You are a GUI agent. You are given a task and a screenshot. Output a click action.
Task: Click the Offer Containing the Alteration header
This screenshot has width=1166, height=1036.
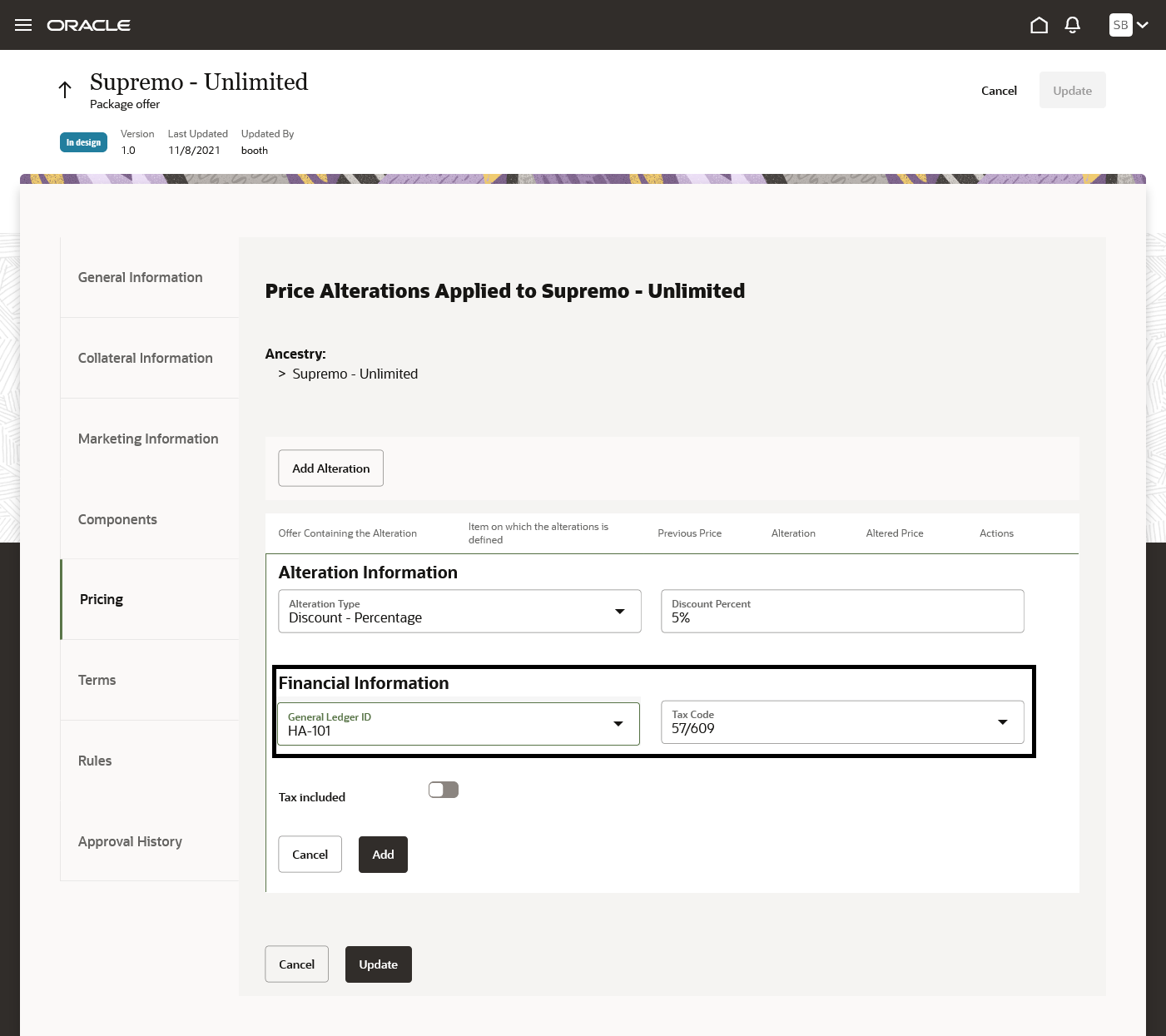pyautogui.click(x=347, y=533)
